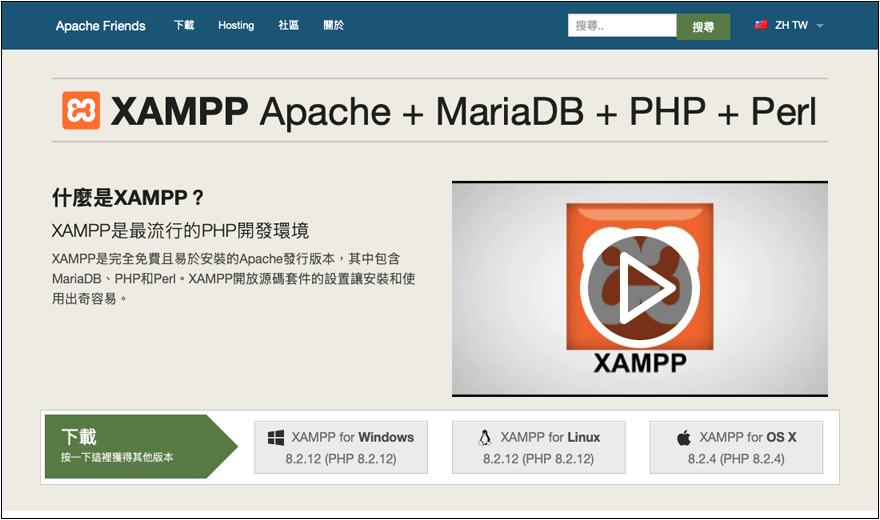Image resolution: width=880 pixels, height=520 pixels.
Task: Play the XAMPP introduction video
Action: coord(639,287)
